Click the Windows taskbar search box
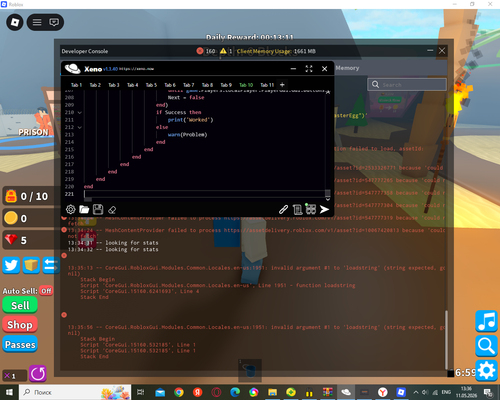 tap(75, 392)
